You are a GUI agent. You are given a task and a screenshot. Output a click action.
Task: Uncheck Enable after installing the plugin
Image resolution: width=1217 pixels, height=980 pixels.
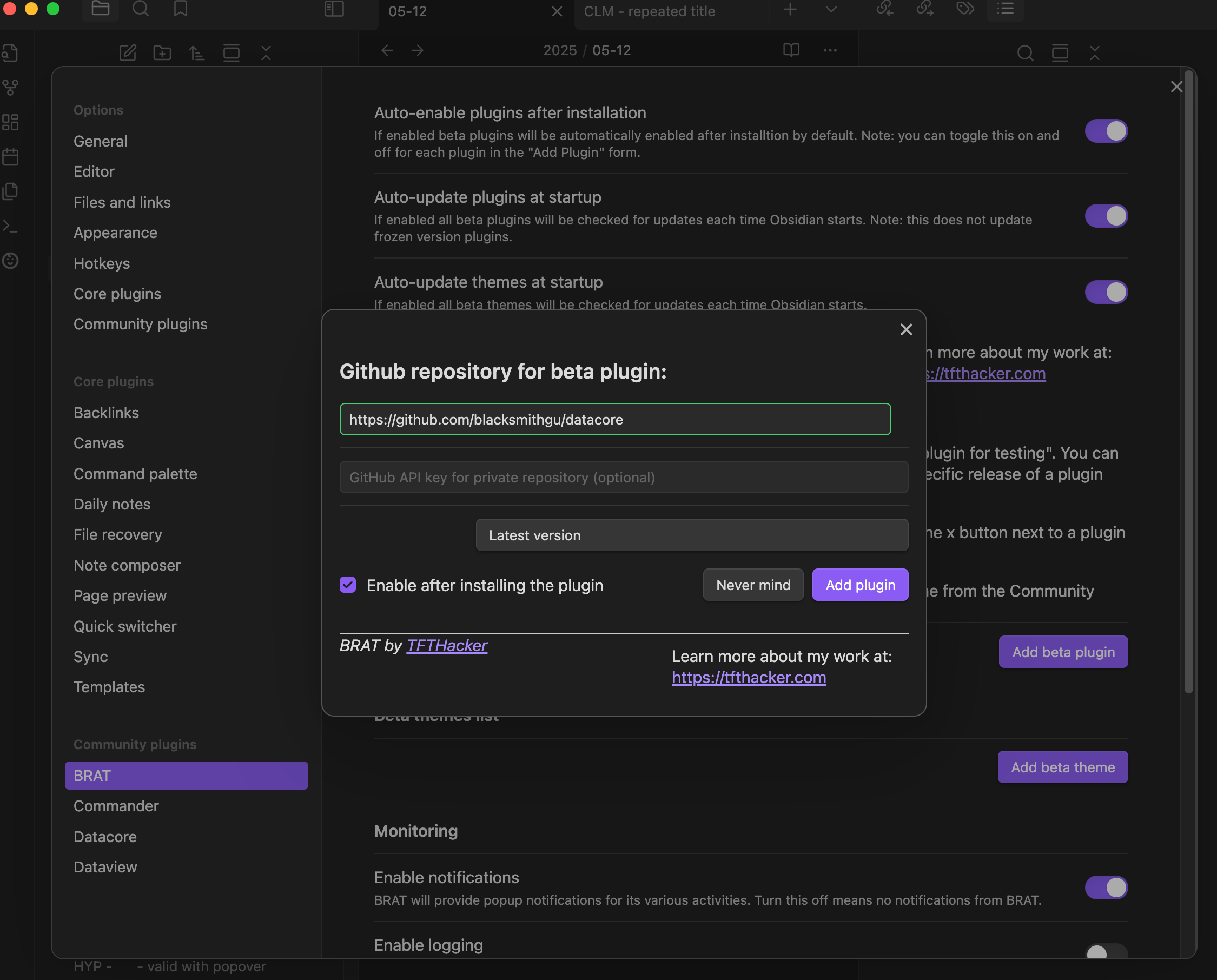[348, 585]
